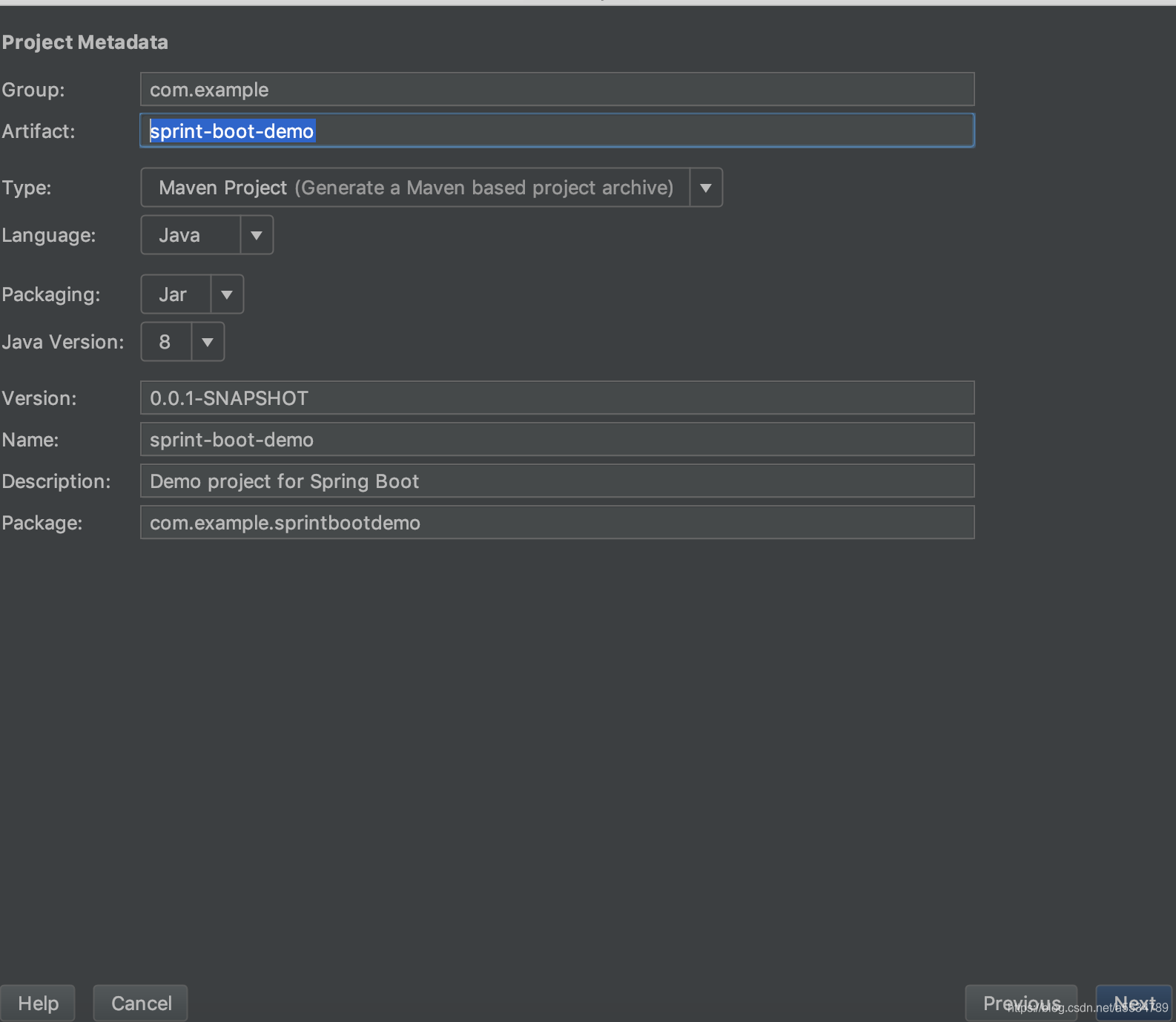Click the Language: label
Image resolution: width=1176 pixels, height=1022 pixels.
[x=49, y=235]
